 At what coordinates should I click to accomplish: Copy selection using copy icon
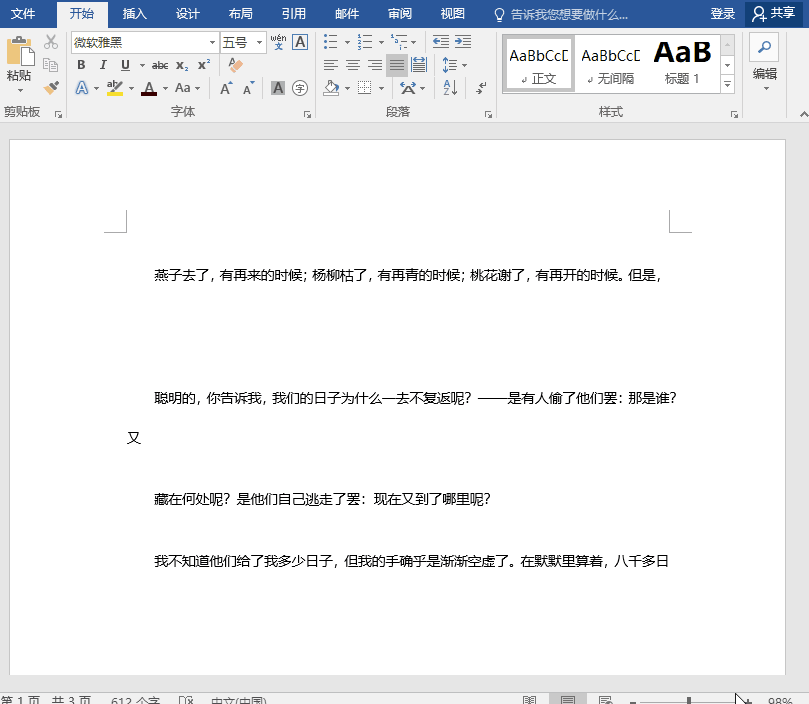point(51,65)
